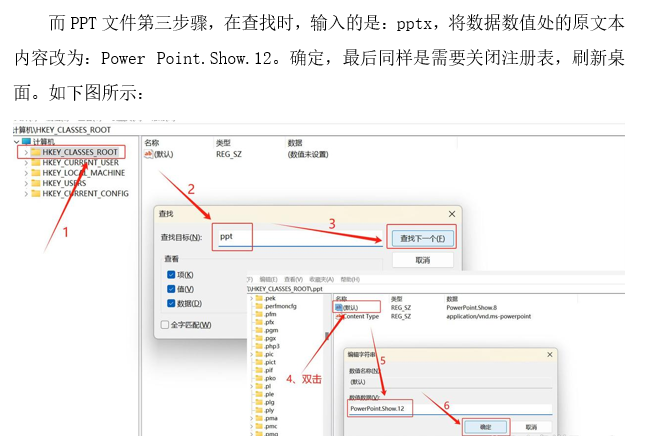Expand the HKEY_CURRENT_CONFIG key chevron
Screen dimensions: 648x436
(x=26, y=193)
